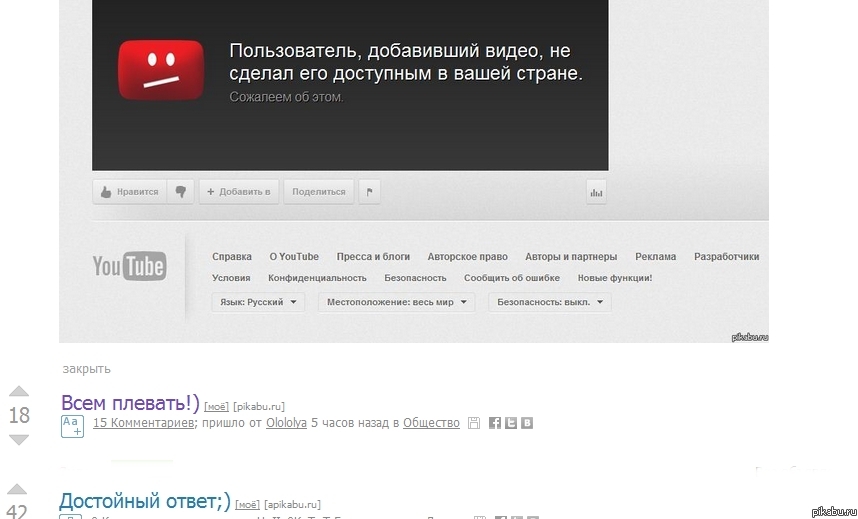The height and width of the screenshot is (519, 858).
Task: Click Сообщить об ошибке link
Action: tap(512, 278)
